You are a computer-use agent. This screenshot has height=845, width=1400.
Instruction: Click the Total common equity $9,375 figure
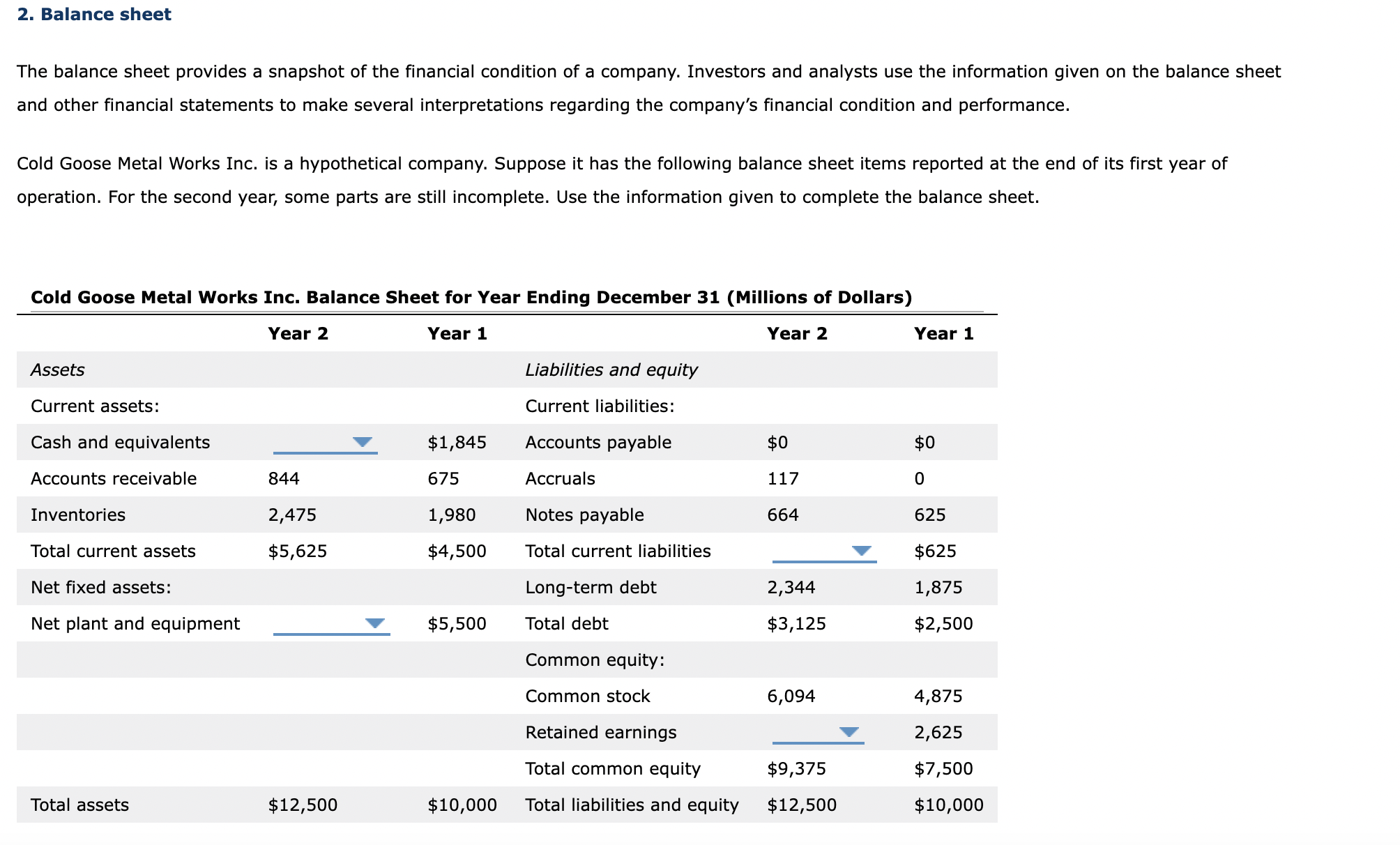click(796, 768)
